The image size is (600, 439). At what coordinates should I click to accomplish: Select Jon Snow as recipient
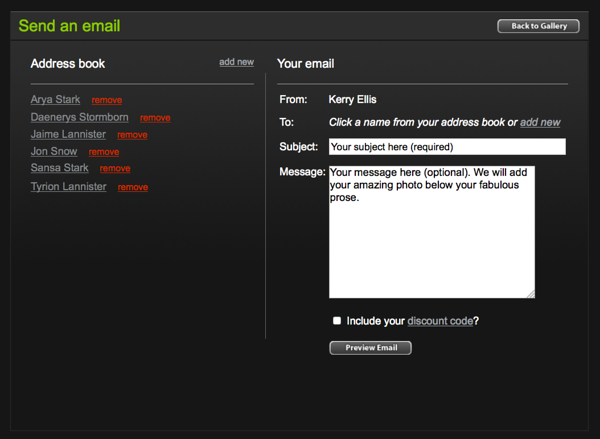[54, 152]
